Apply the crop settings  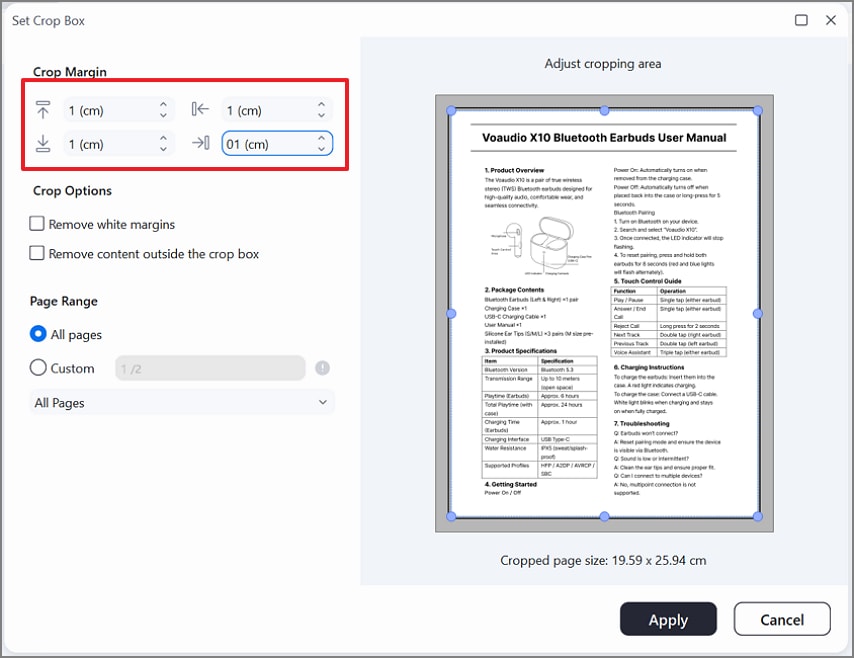click(x=668, y=619)
